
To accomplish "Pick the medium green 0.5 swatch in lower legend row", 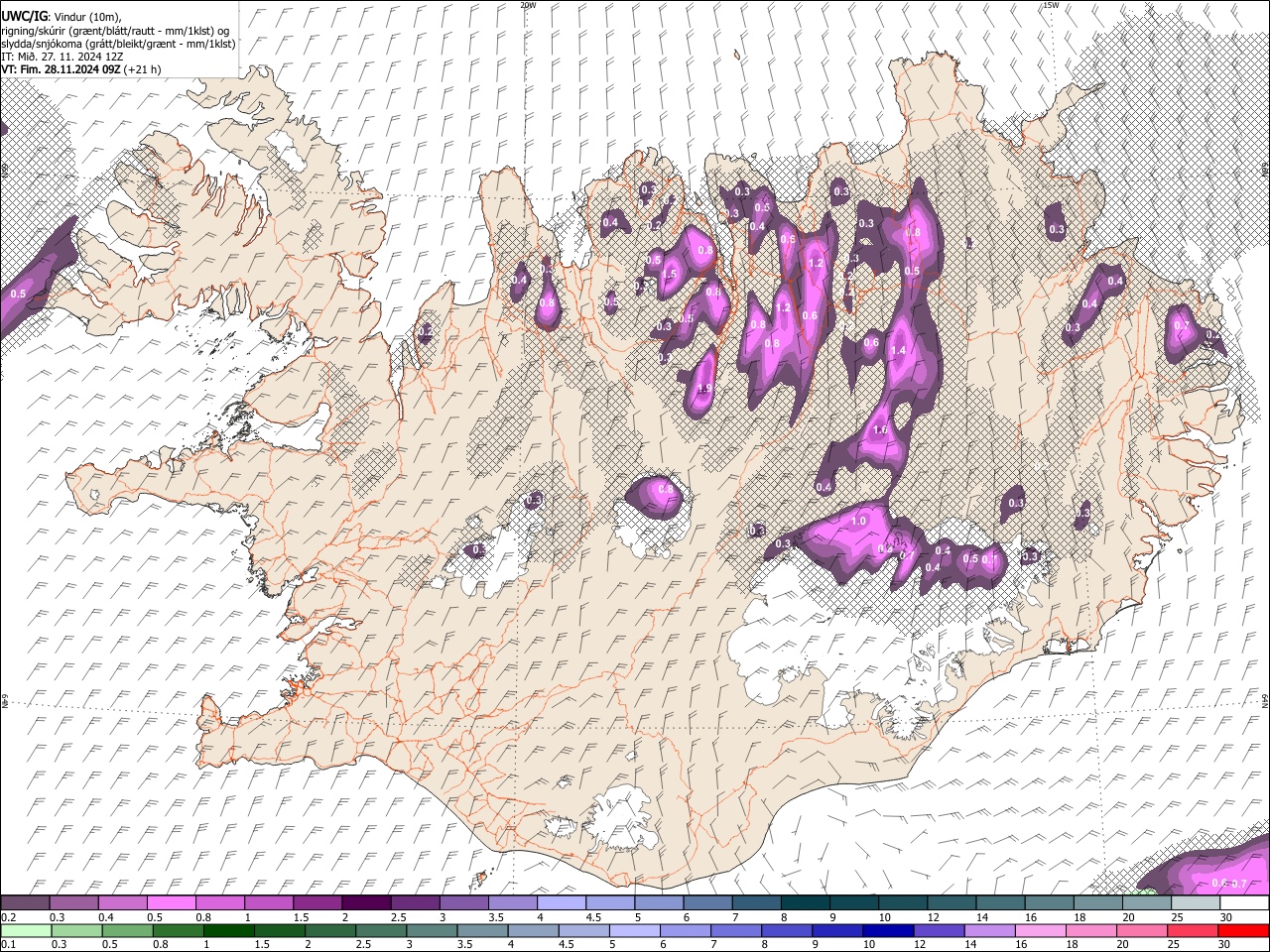I will (x=128, y=930).
